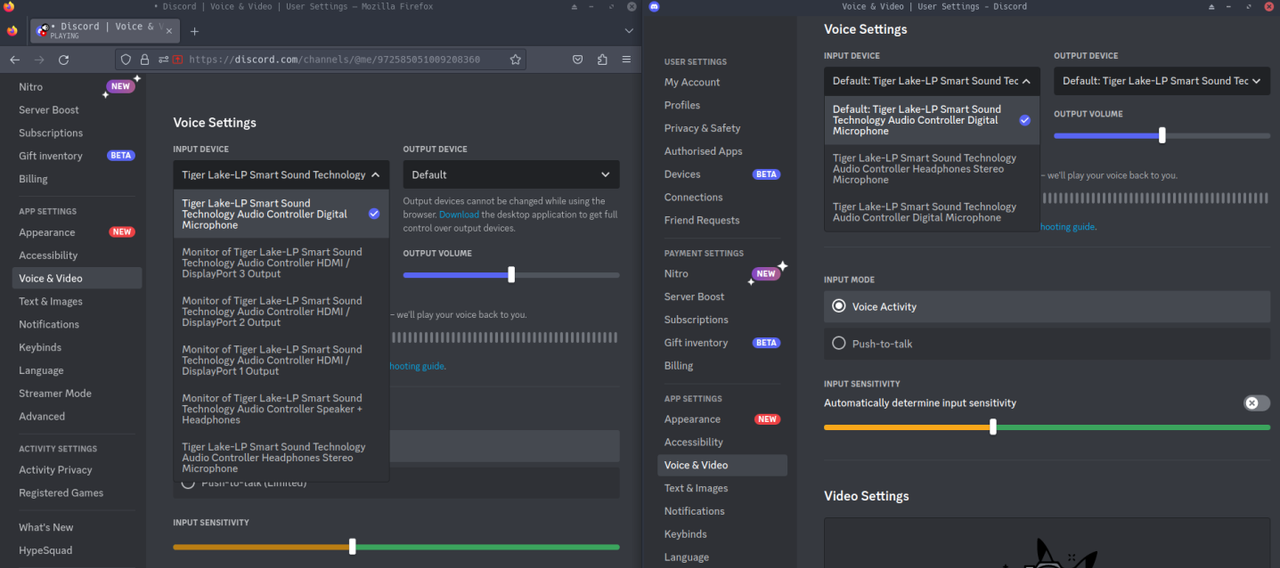This screenshot has width=1280, height=568.
Task: Open Output Device dropdown in Discord app
Action: click(x=1162, y=81)
